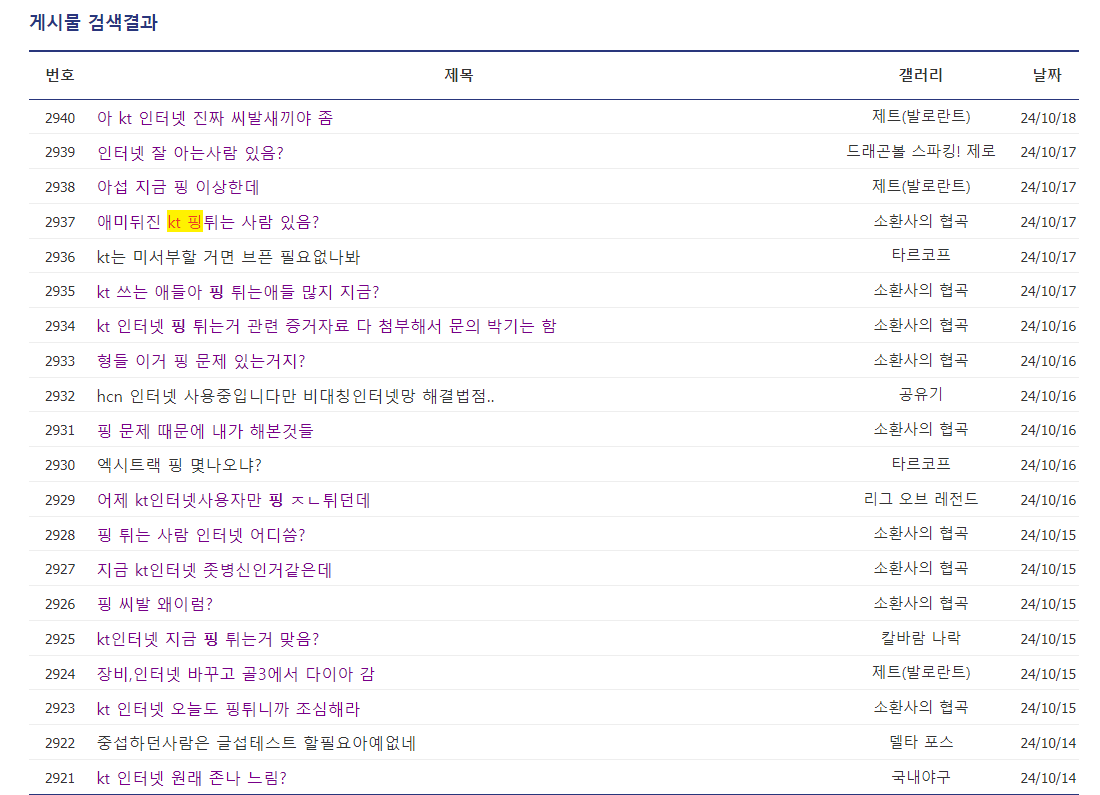Go to 델타 포스 gallery
1100x795 pixels.
[920, 742]
